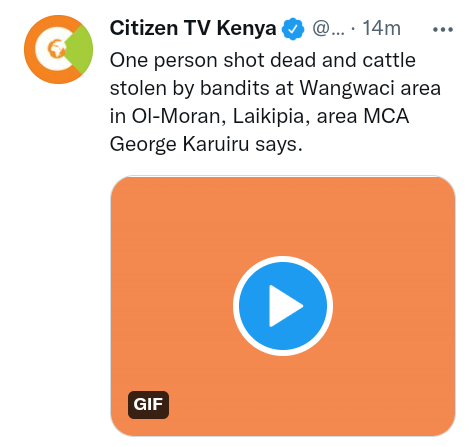Click the orange ring of the profile avatar
Viewport: 469px width, 447px height.
click(x=32, y=63)
